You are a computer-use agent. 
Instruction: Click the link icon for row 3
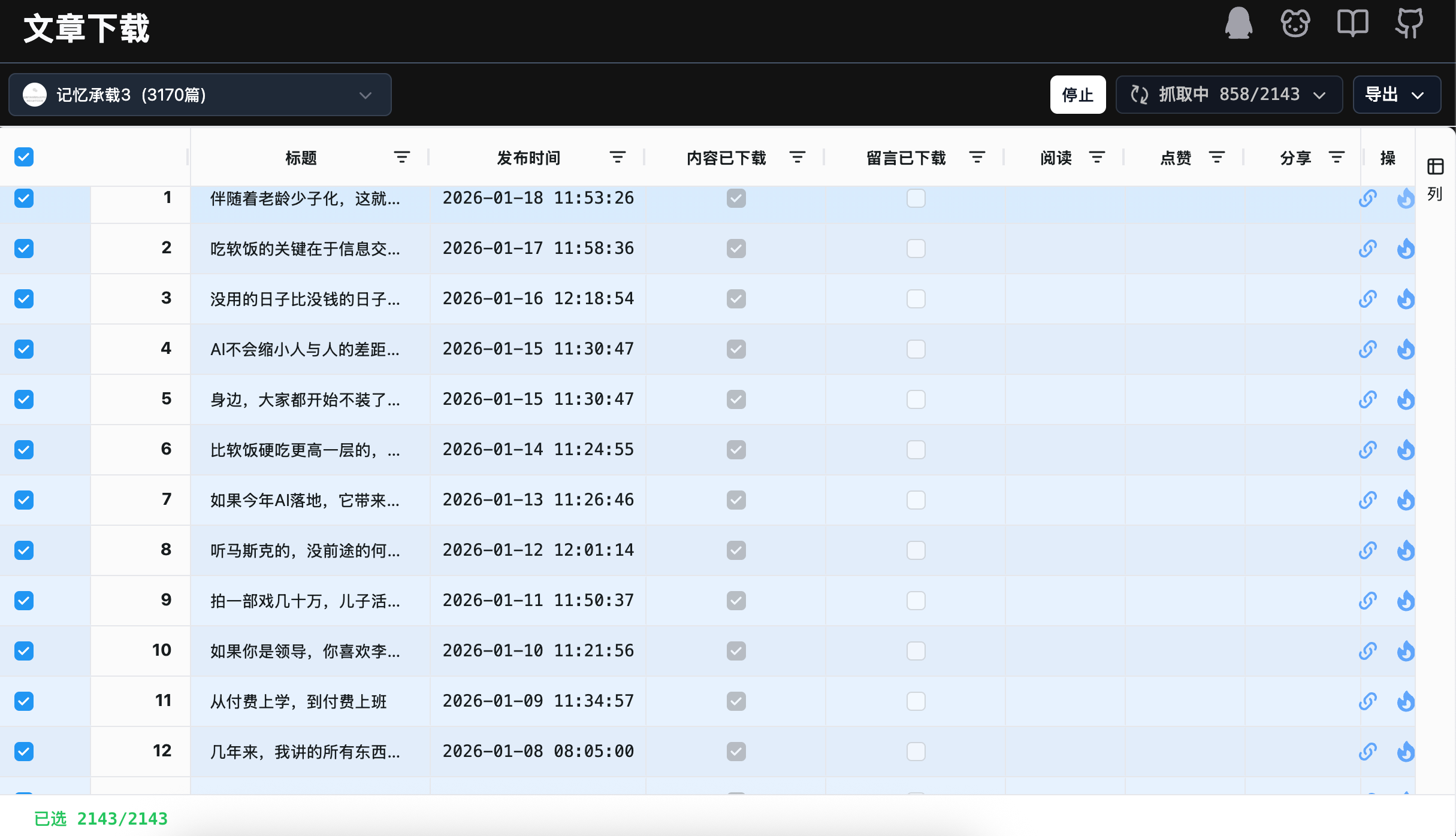[1367, 298]
